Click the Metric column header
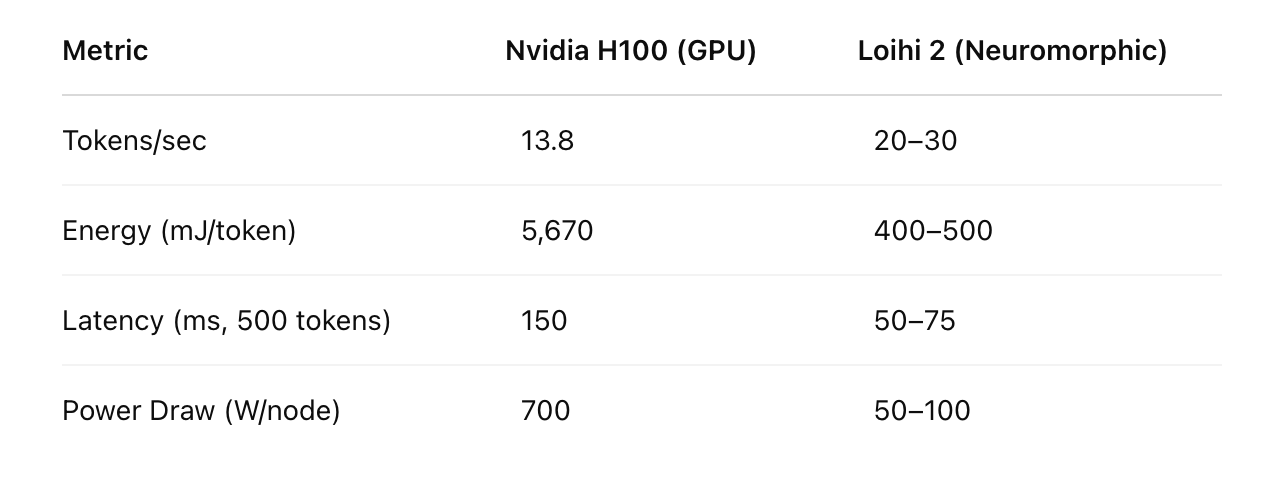The height and width of the screenshot is (489, 1263). click(105, 51)
